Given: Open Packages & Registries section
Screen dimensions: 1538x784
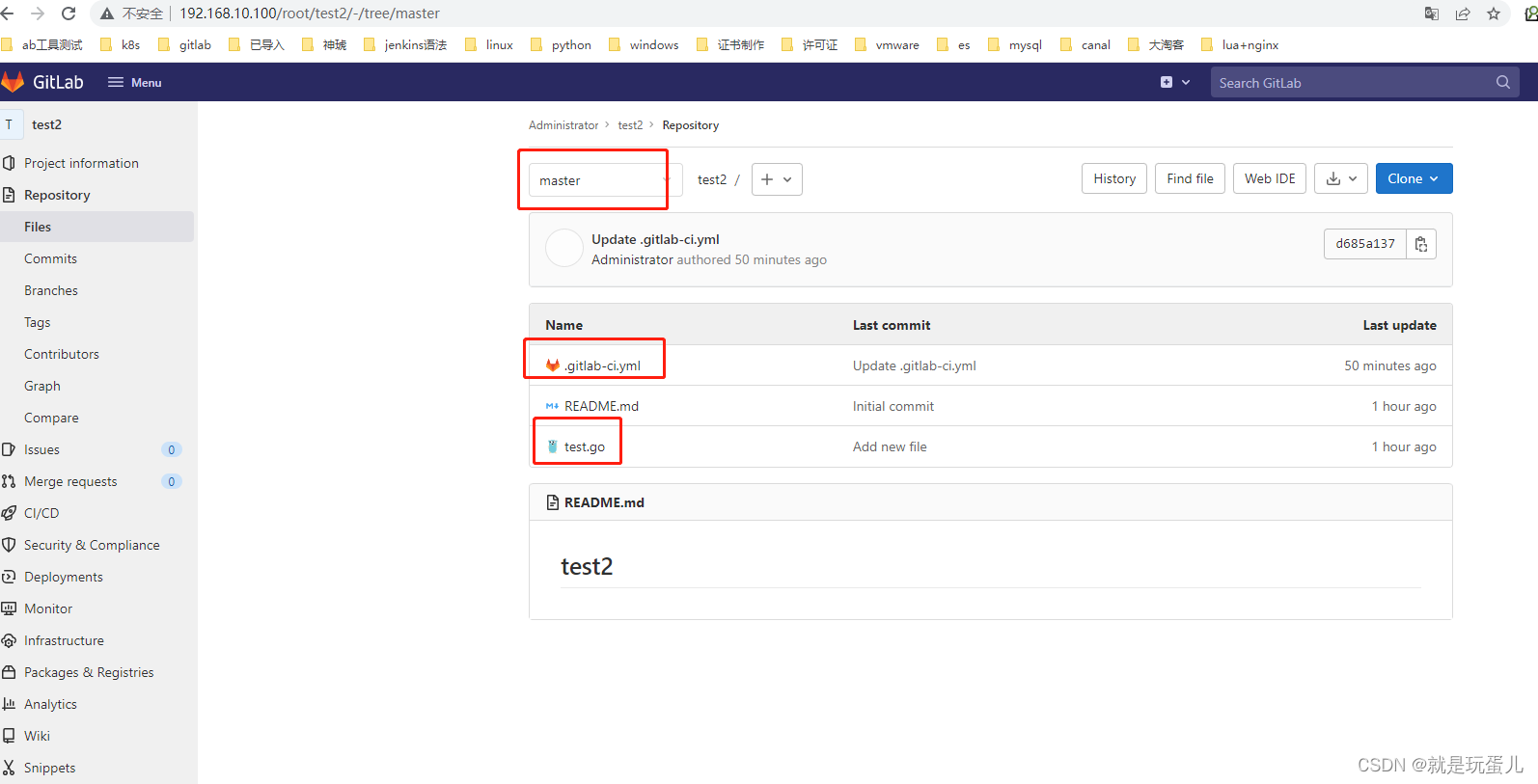Looking at the screenshot, I should pos(89,672).
